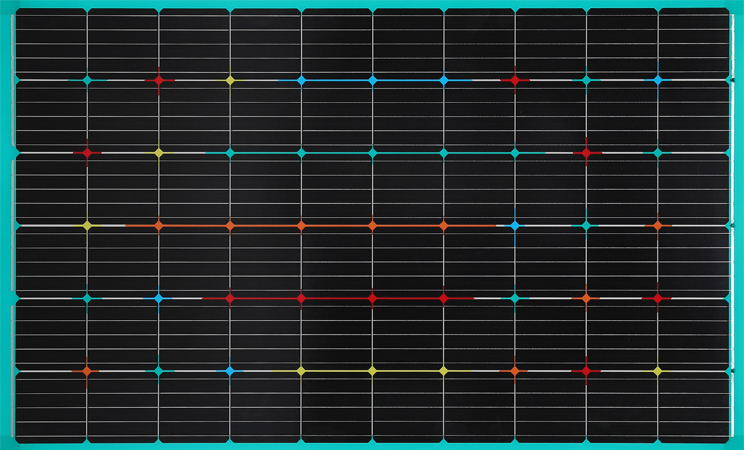The height and width of the screenshot is (450, 744).
Task: Select the rightmost red marker in top row
Action: (x=515, y=79)
